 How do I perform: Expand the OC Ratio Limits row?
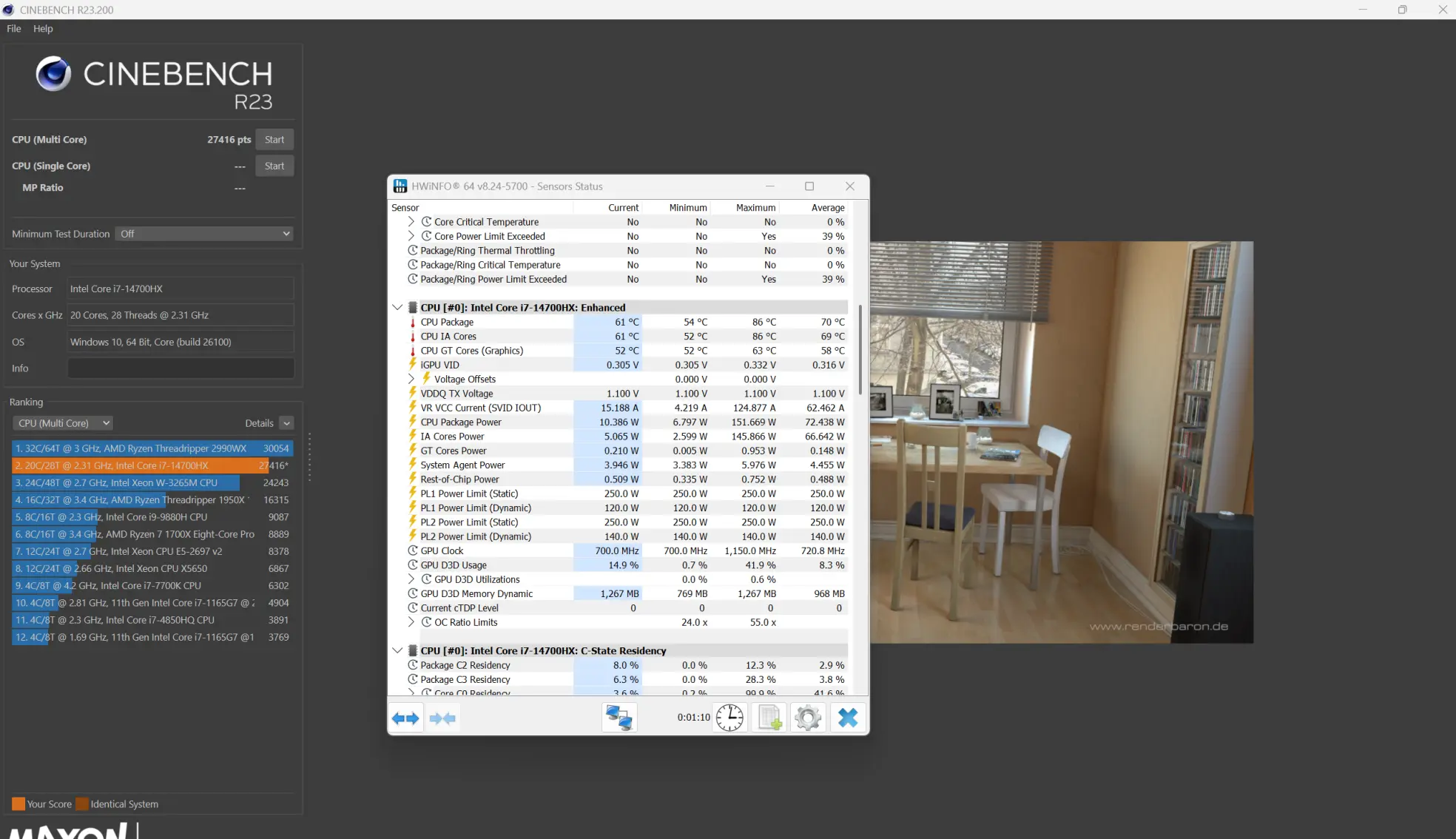(x=411, y=622)
